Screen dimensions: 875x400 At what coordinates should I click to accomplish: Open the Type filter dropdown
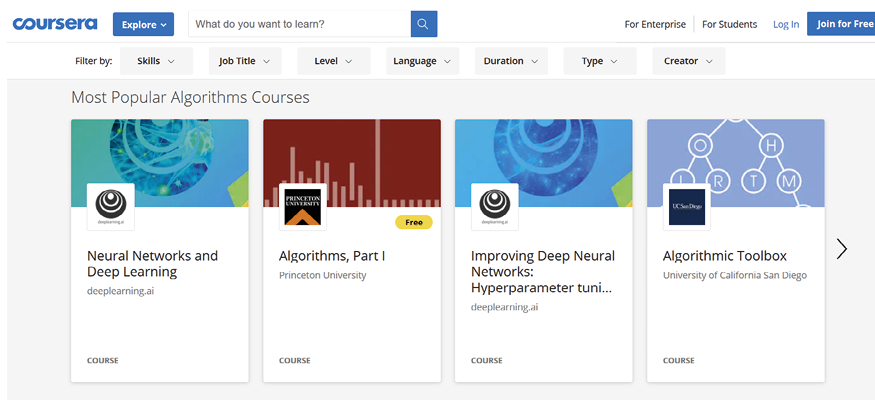click(600, 61)
